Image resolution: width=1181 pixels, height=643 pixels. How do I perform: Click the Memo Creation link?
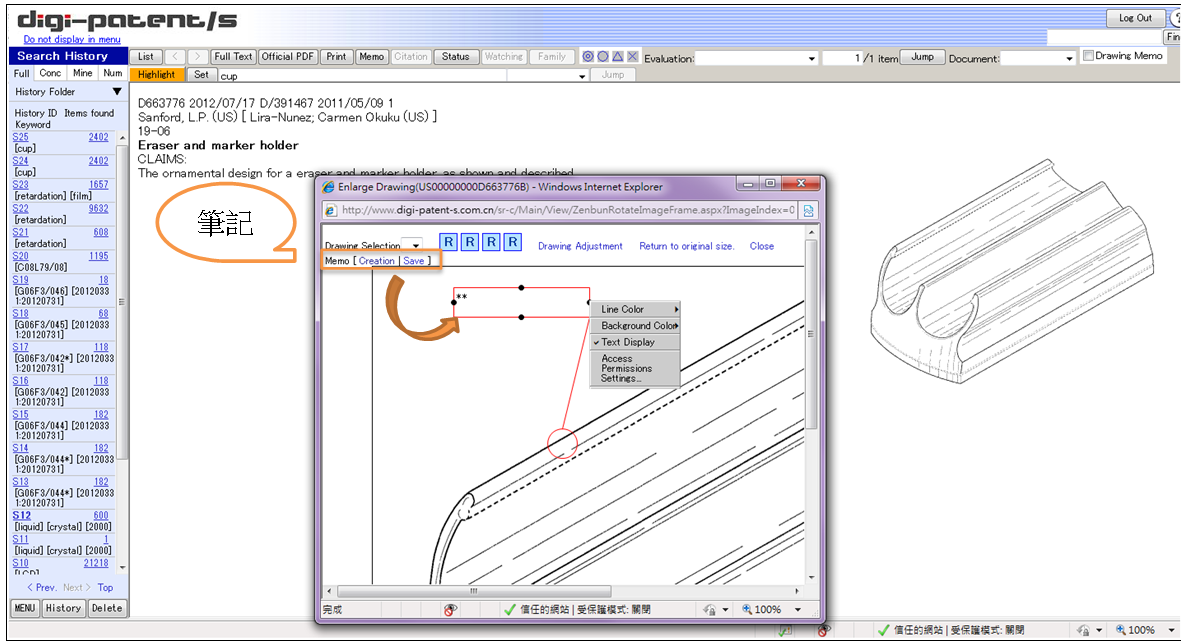tap(377, 261)
